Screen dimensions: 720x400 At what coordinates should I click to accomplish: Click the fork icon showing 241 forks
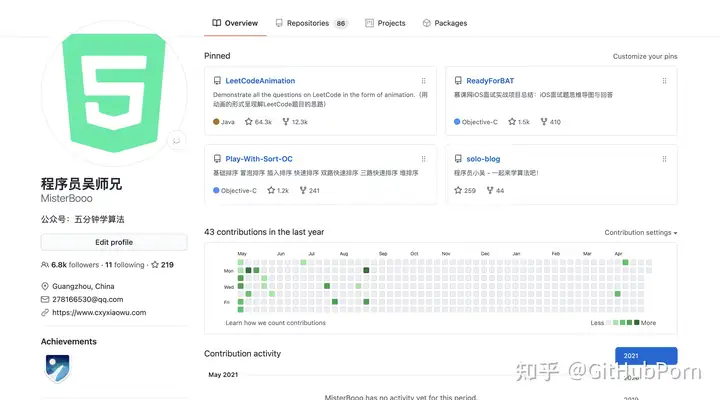[303, 190]
